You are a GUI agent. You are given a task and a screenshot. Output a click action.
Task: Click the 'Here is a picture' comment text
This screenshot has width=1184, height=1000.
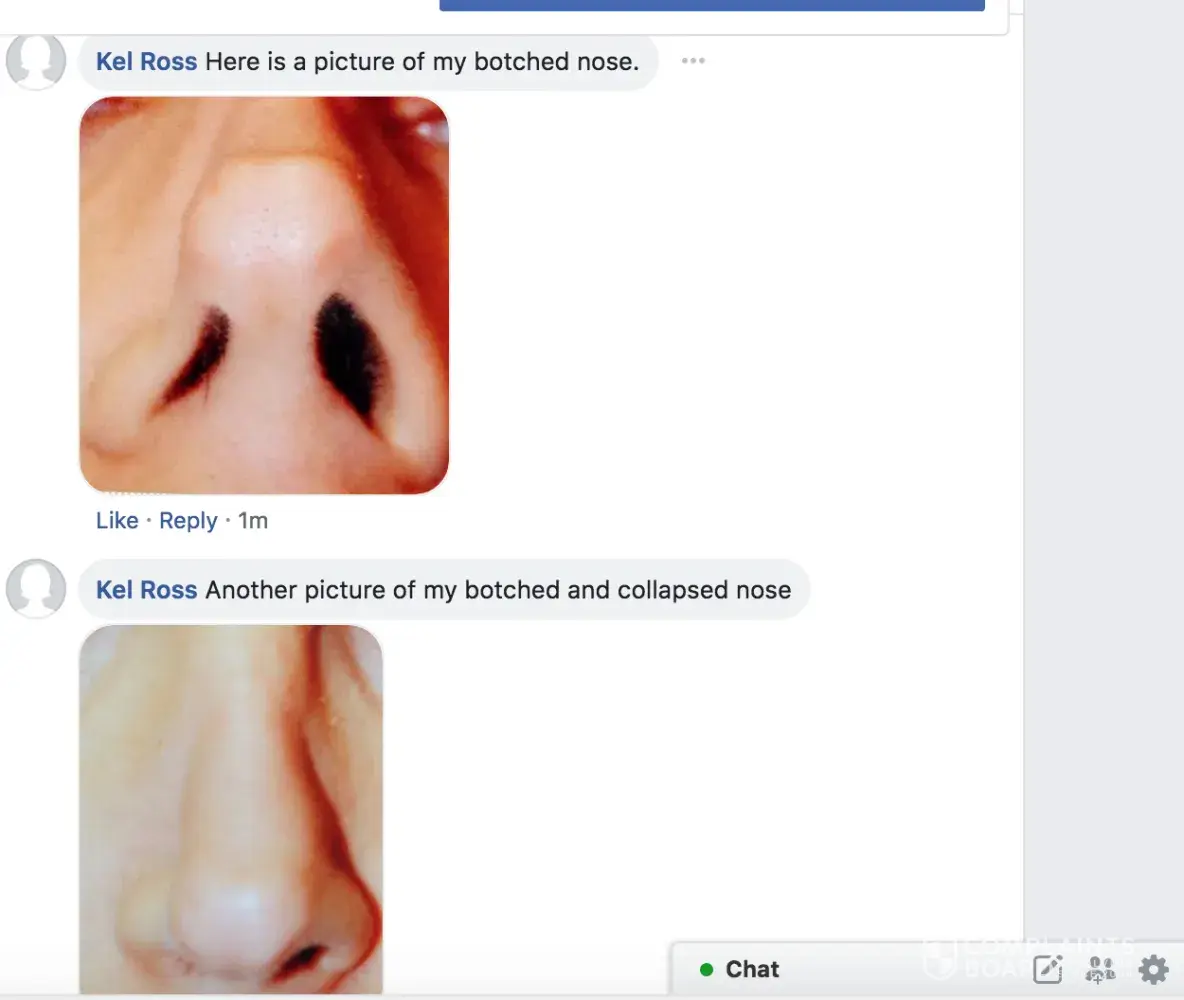tap(421, 62)
